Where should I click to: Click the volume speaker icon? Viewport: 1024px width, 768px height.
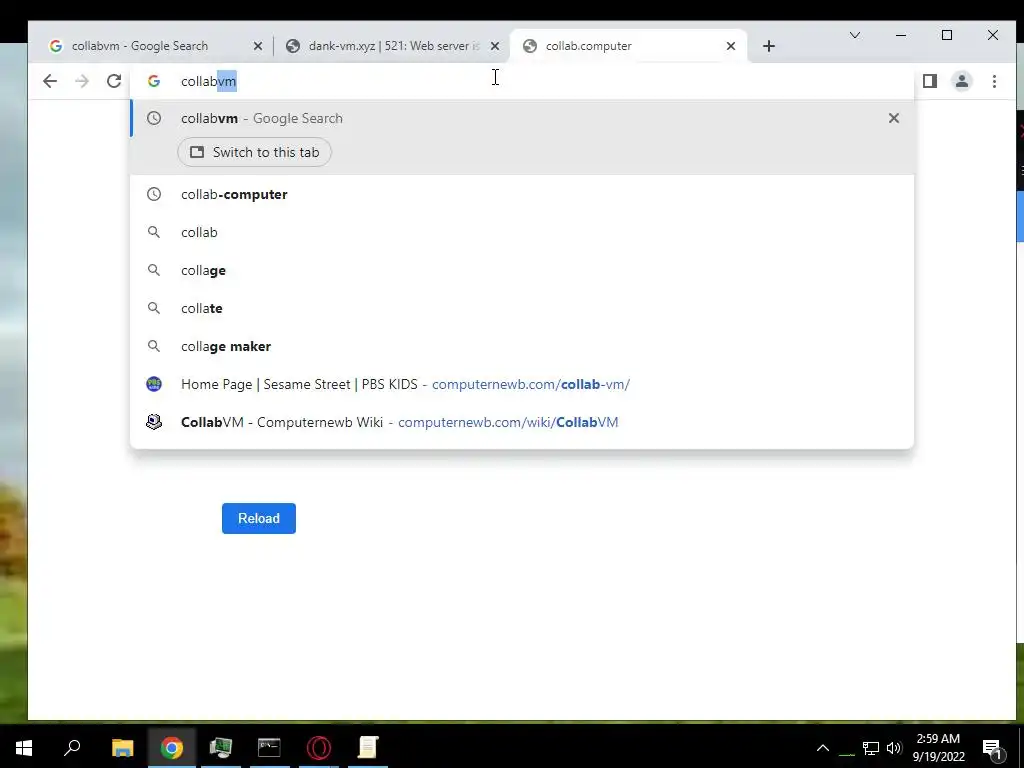[x=894, y=748]
